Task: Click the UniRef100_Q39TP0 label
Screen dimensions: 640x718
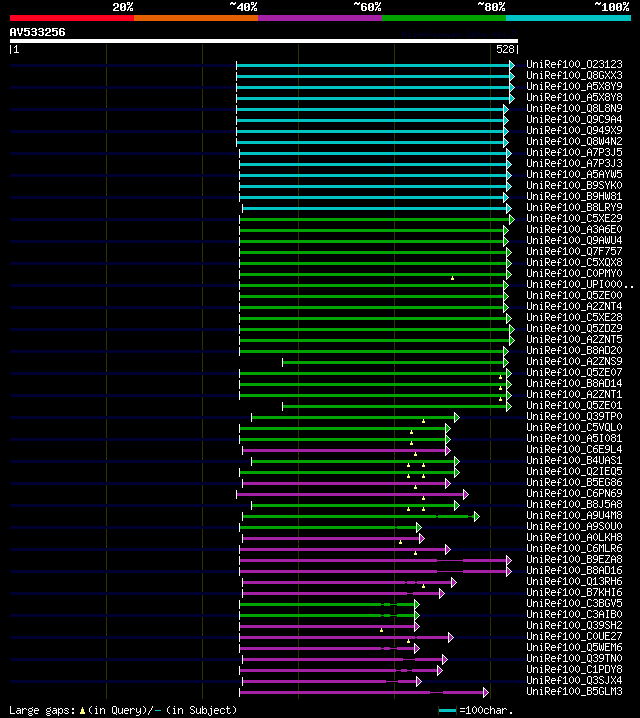Action: tap(574, 416)
